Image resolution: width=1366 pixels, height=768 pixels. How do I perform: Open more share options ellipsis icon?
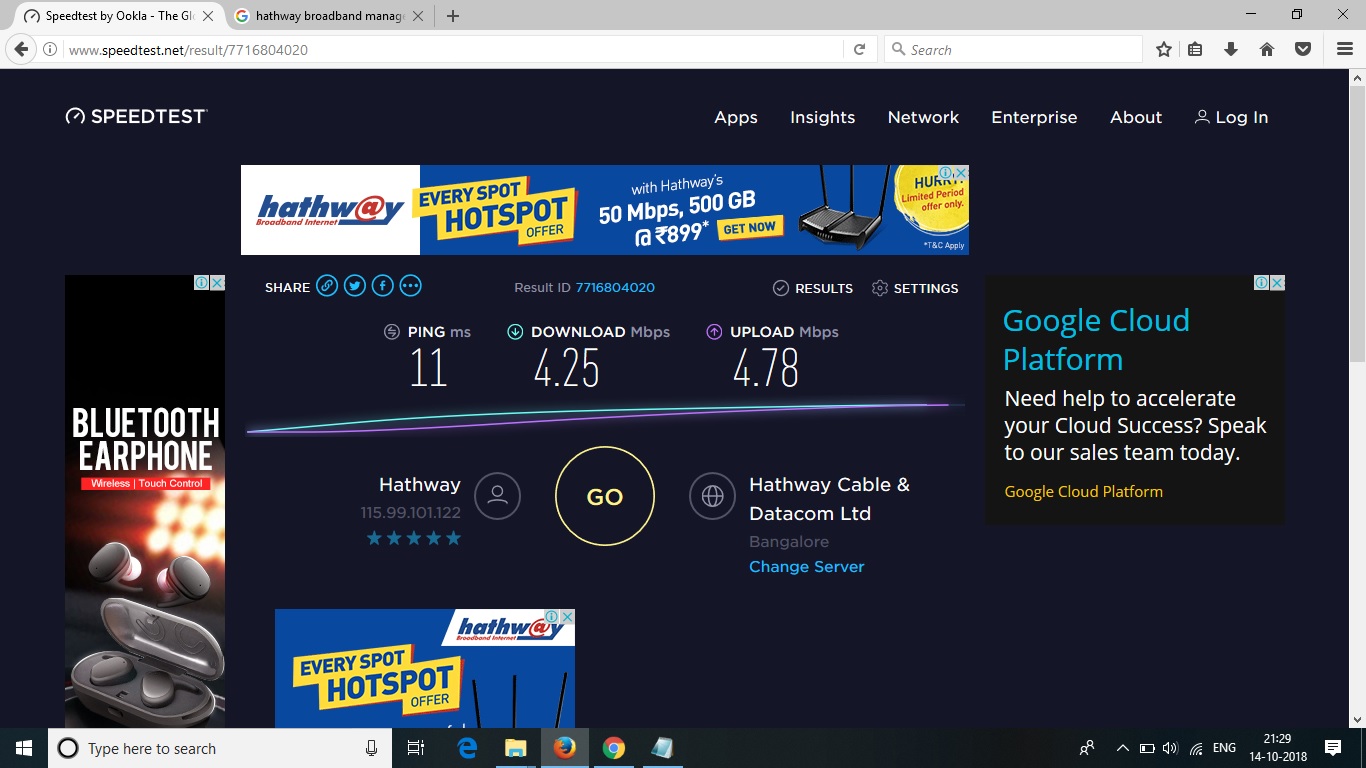411,287
